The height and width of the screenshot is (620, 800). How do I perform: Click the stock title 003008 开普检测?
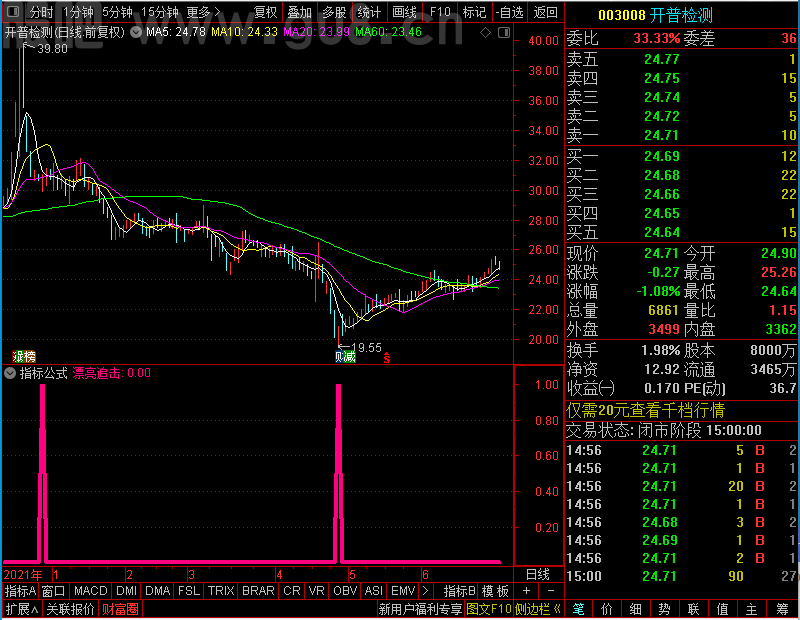coord(656,15)
